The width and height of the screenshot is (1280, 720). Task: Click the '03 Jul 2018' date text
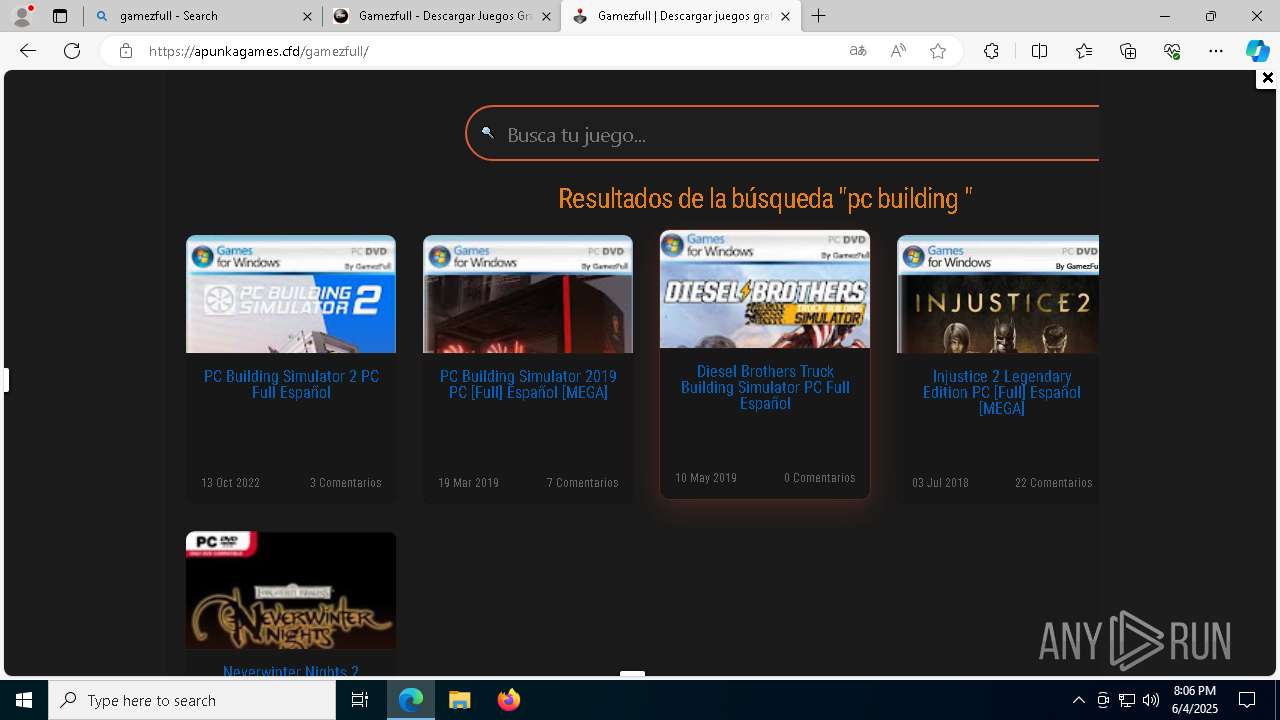click(940, 483)
